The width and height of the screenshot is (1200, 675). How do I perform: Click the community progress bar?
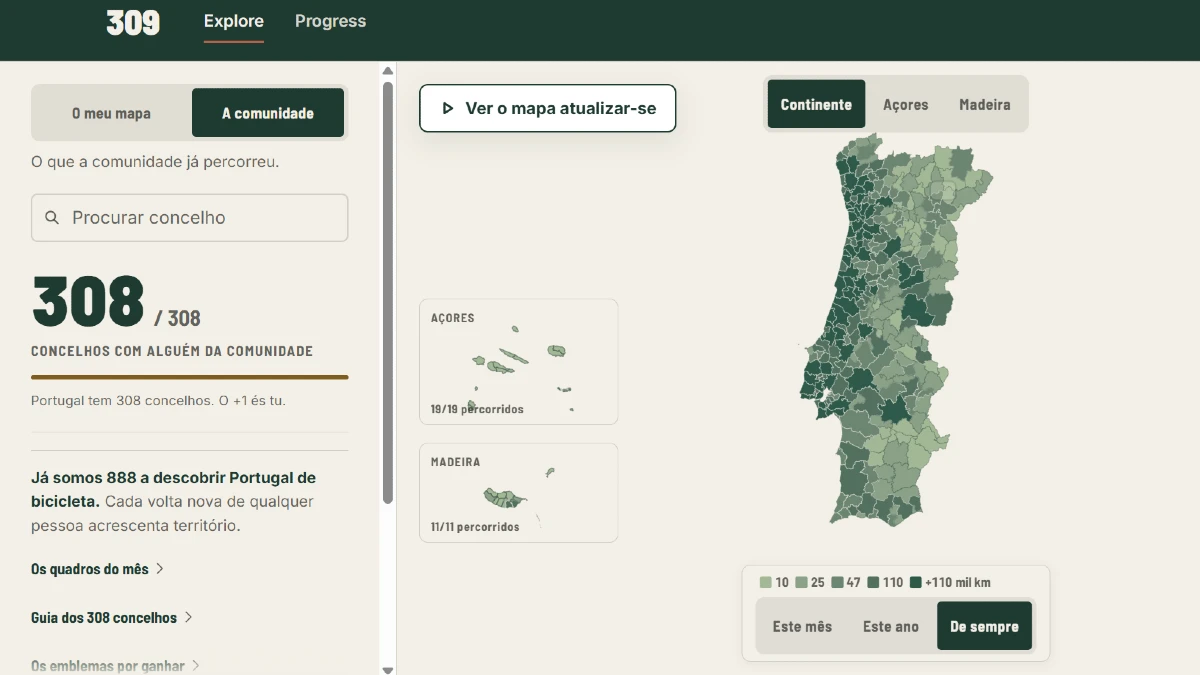190,377
